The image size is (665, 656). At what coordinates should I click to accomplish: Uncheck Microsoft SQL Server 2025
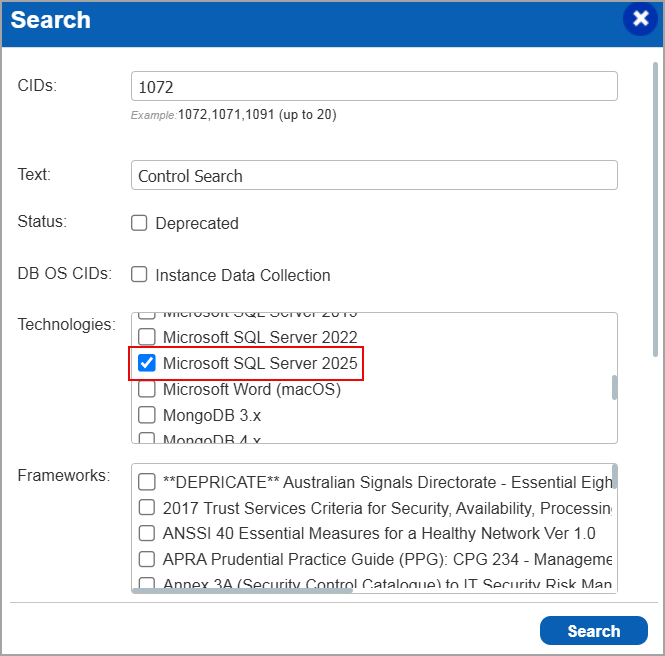(147, 363)
